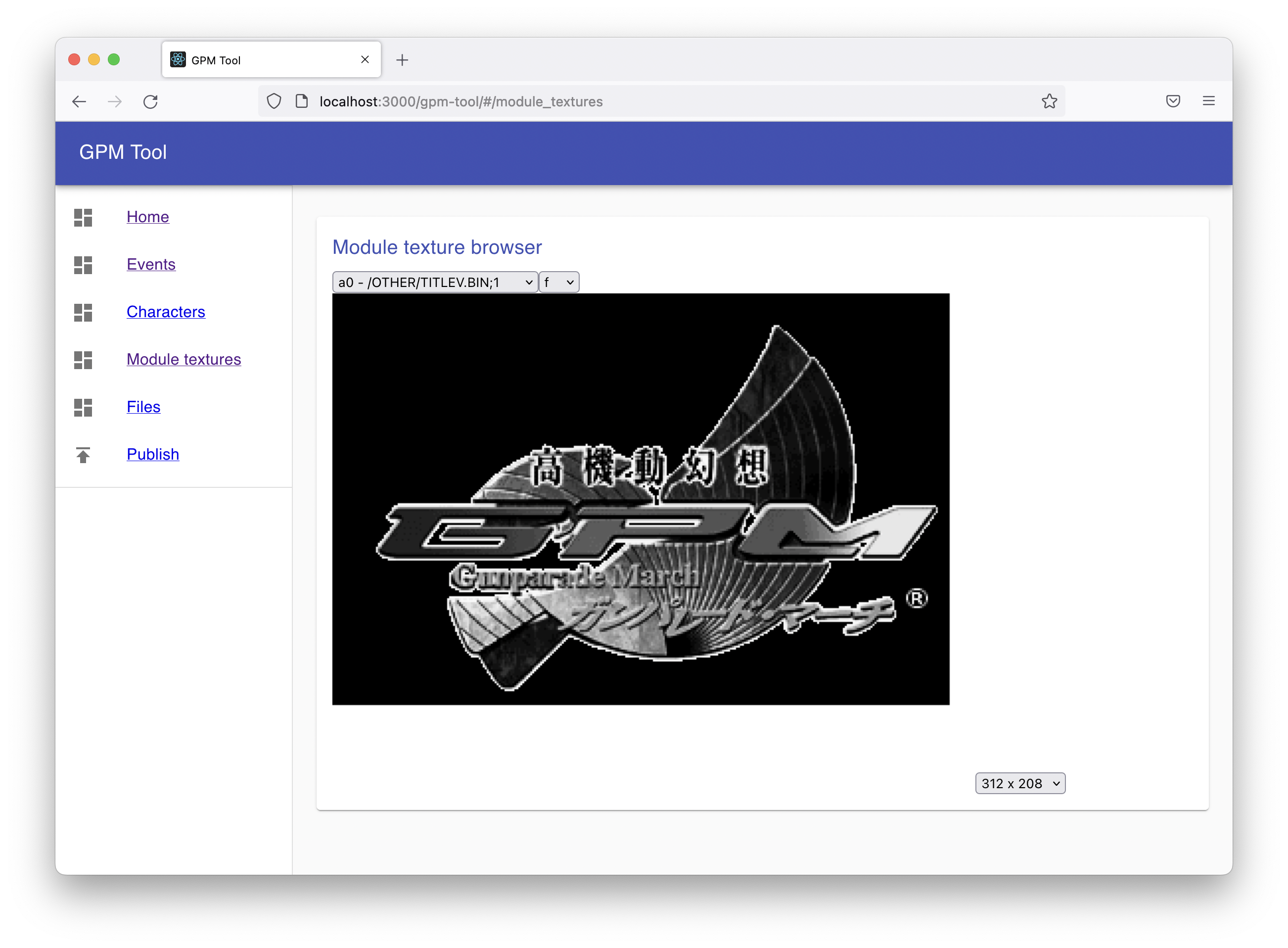Click the browser forward arrow

click(115, 101)
